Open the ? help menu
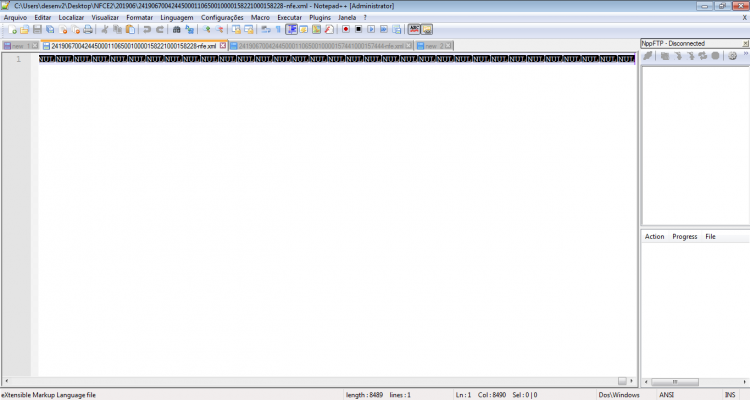Image resolution: width=750 pixels, height=400 pixels. [x=365, y=17]
